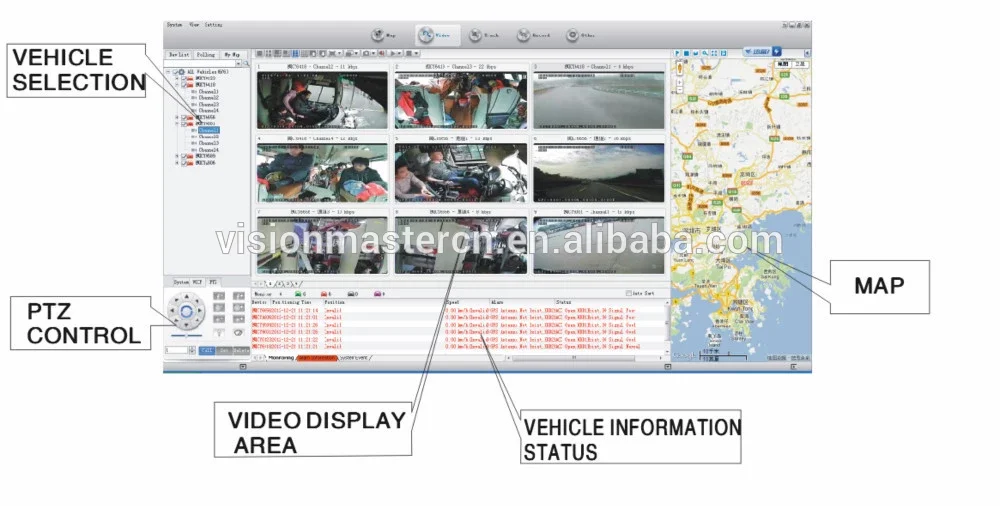This screenshot has height=506, width=1000.
Task: Click the search magnifier beside the vehicle filter box
Action: tap(246, 63)
